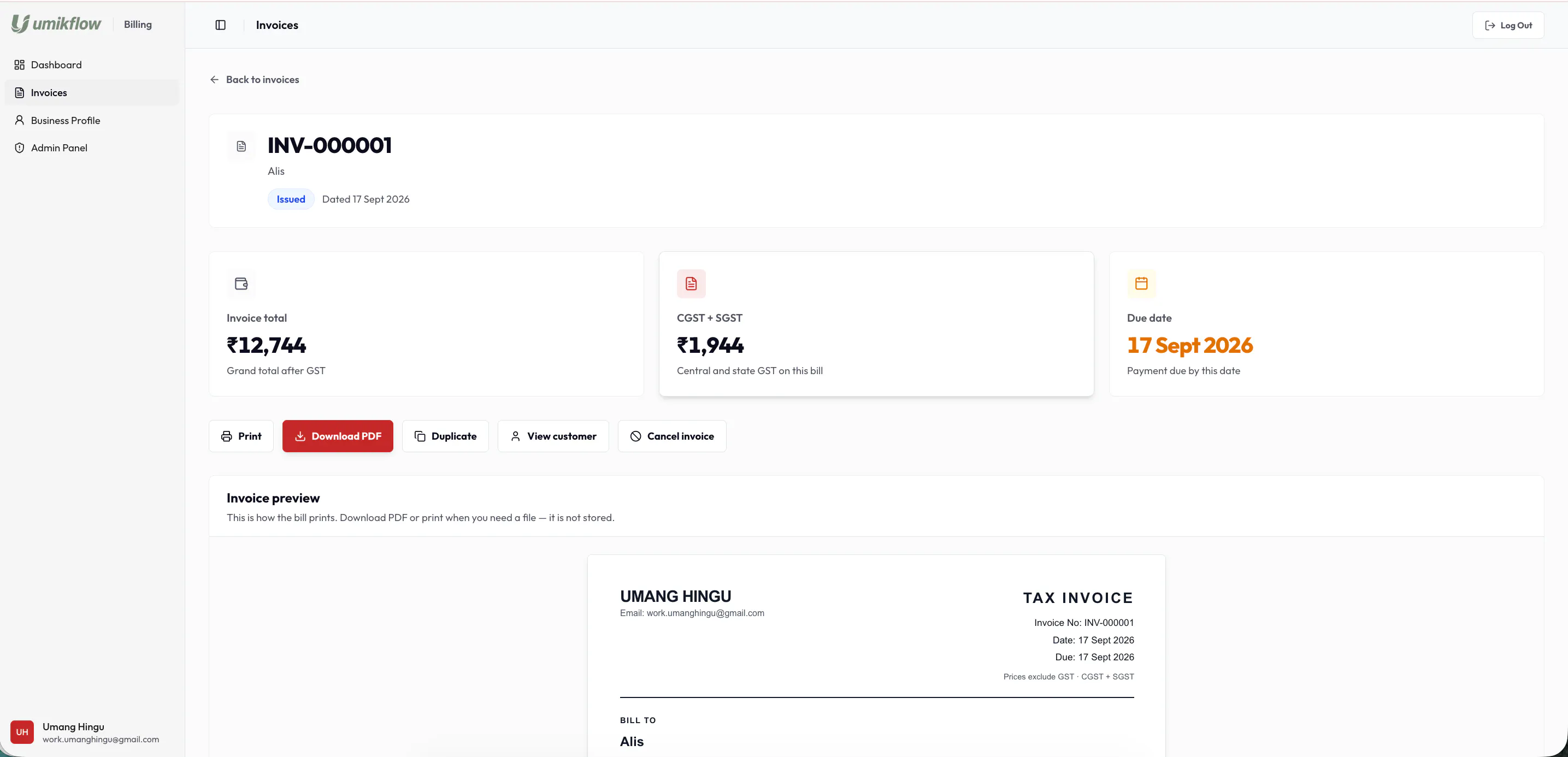Click the log out arrow icon
The width and height of the screenshot is (1568, 757).
[x=1489, y=25]
